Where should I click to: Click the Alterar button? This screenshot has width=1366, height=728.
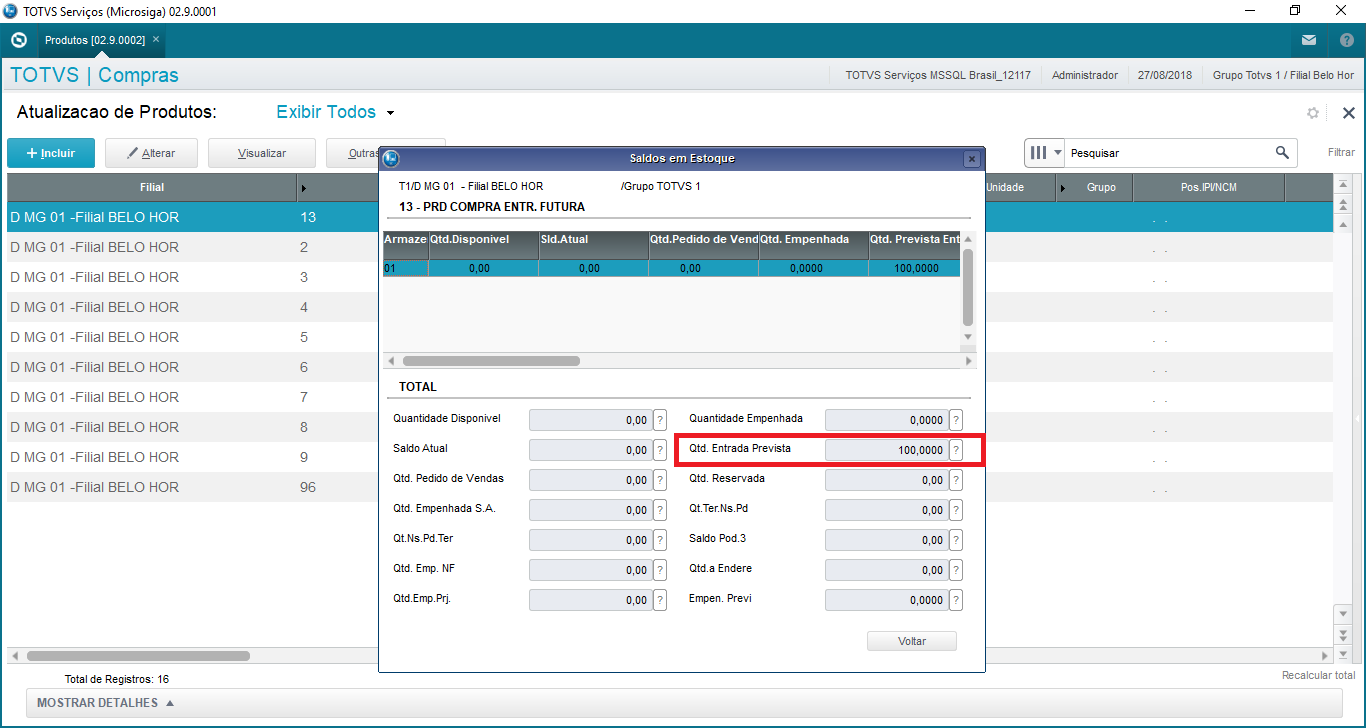[x=151, y=153]
